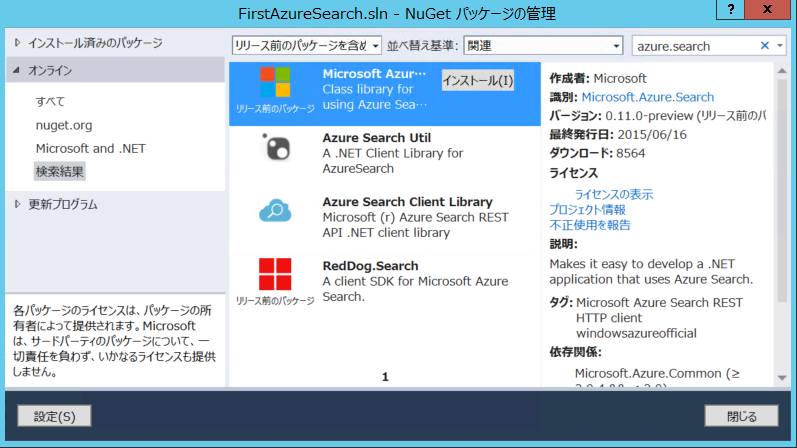Click the 設定(S) button
The height and width of the screenshot is (448, 797).
tap(54, 416)
